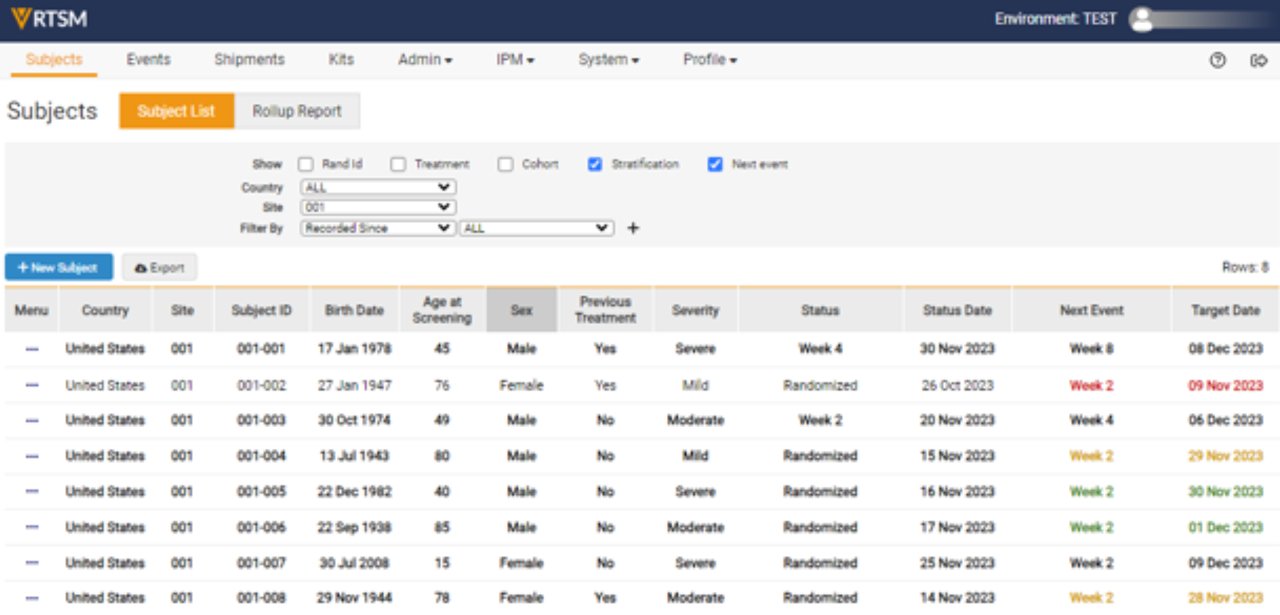Screen dimensions: 1280x615
Task: Click the RTSM logo icon
Action: [x=20, y=19]
